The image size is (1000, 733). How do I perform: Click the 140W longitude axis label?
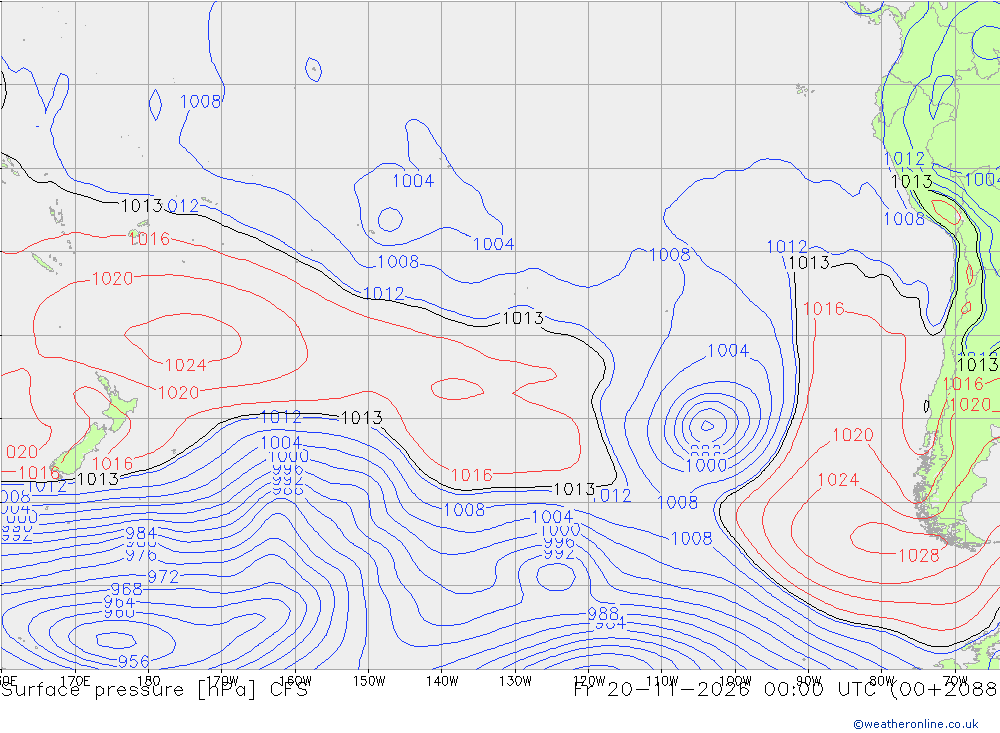click(442, 681)
